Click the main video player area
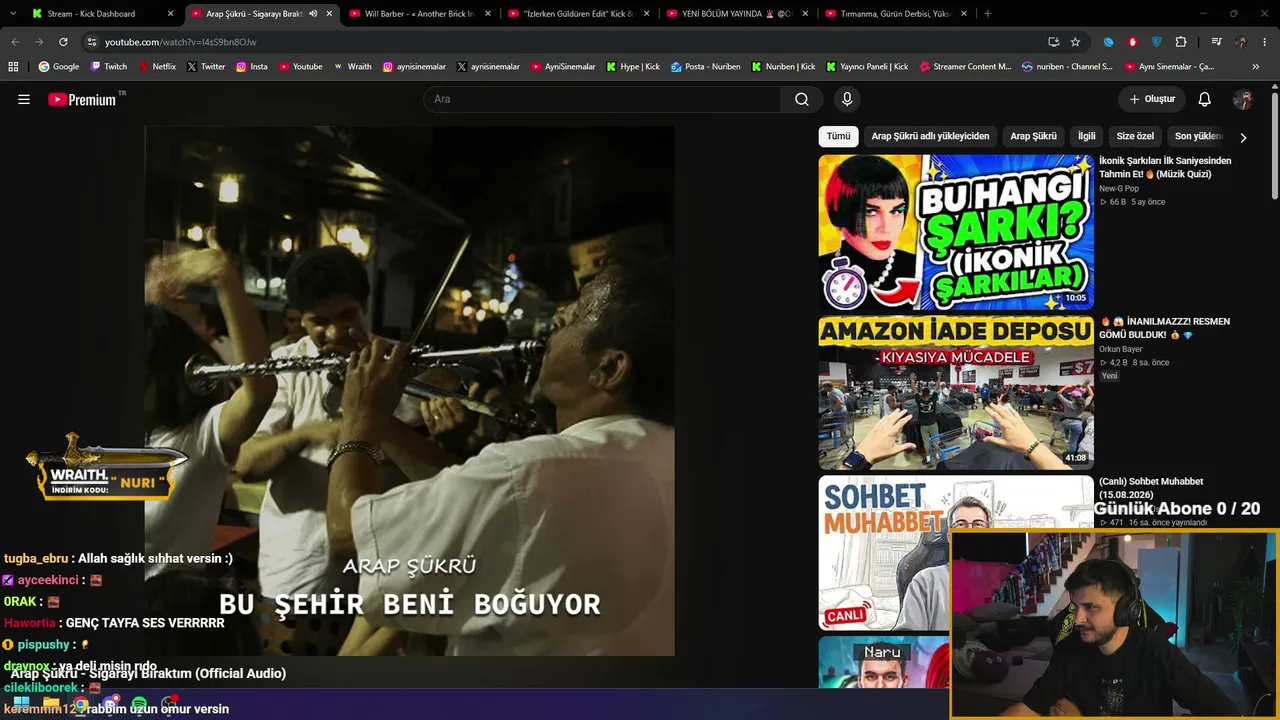 (x=409, y=390)
